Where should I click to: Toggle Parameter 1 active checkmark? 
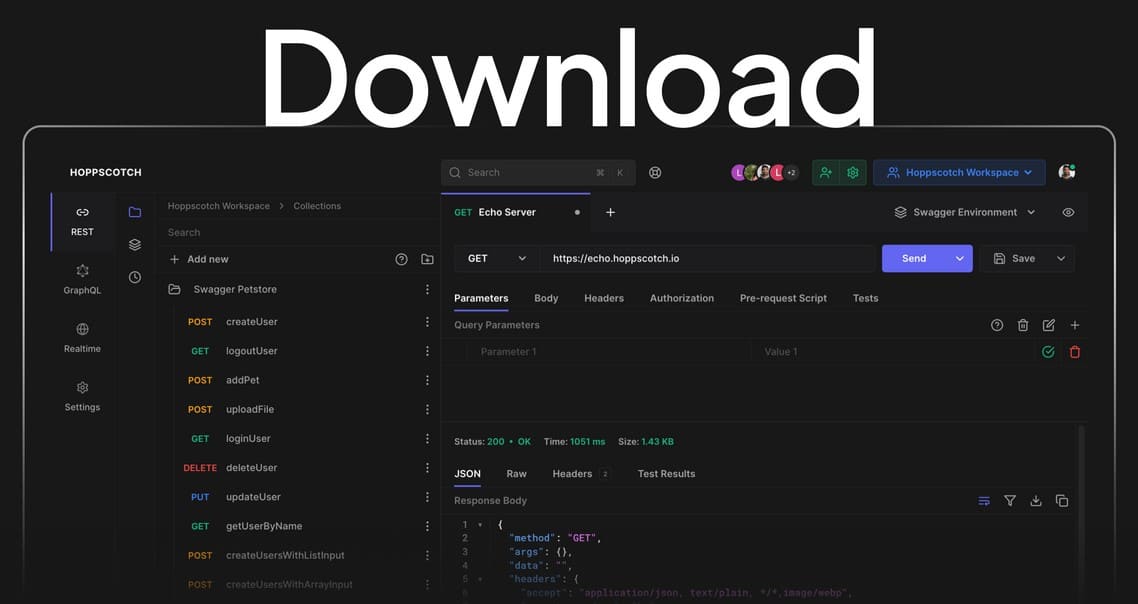pyautogui.click(x=1048, y=352)
